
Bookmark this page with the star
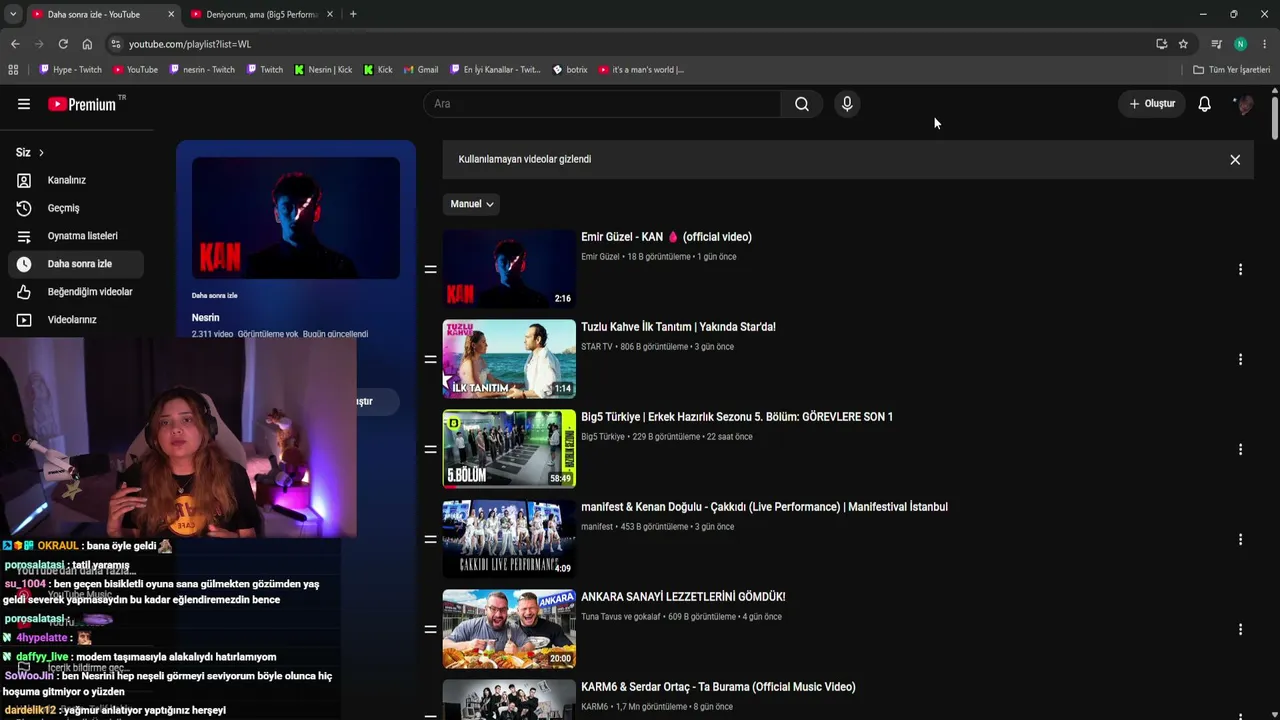point(1183,44)
